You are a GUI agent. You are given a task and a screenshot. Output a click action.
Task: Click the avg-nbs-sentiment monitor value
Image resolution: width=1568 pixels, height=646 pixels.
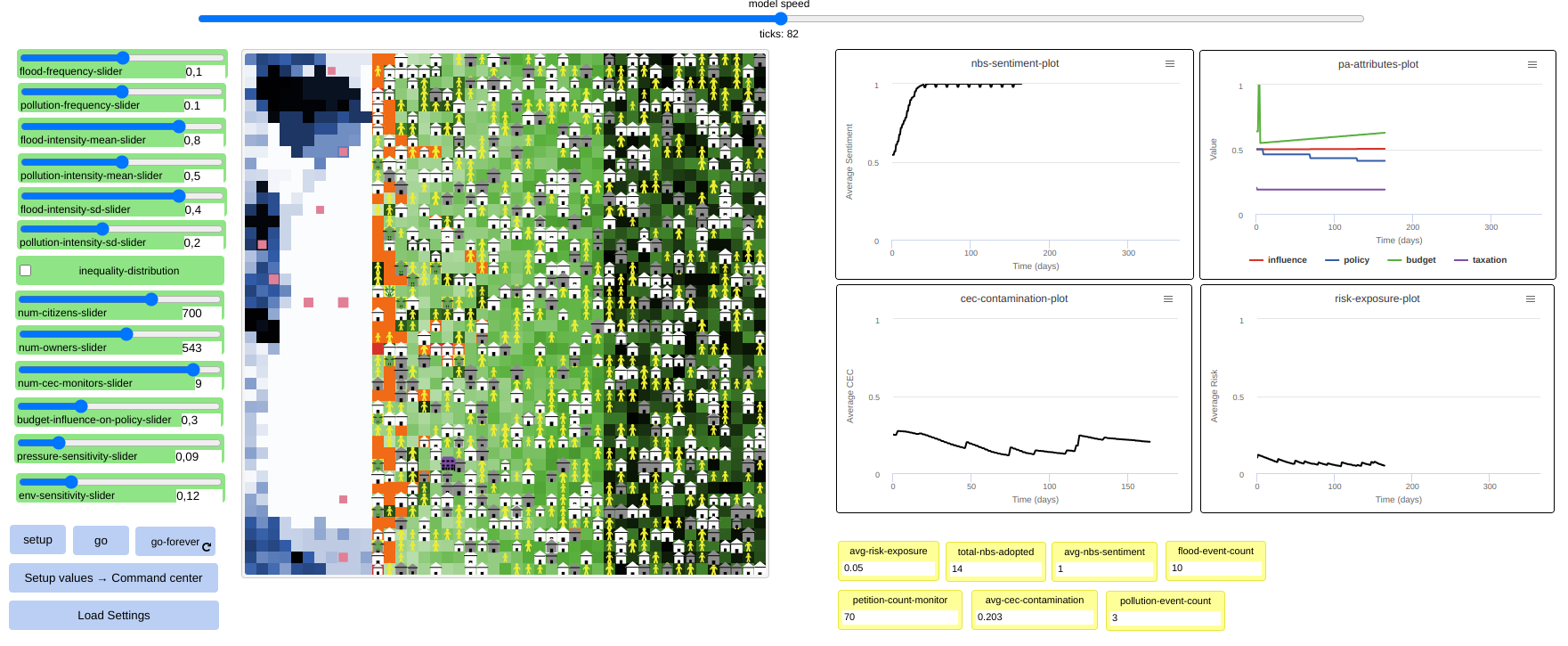click(x=1104, y=569)
